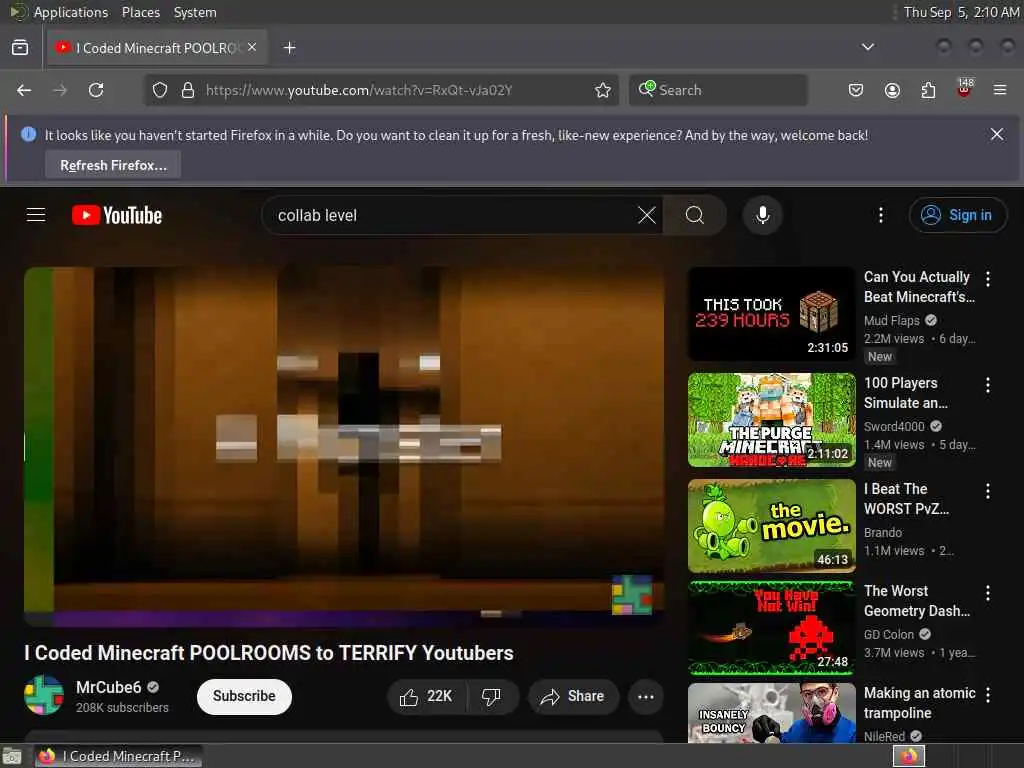
Task: Focus the Firefox Search box
Action: point(718,90)
